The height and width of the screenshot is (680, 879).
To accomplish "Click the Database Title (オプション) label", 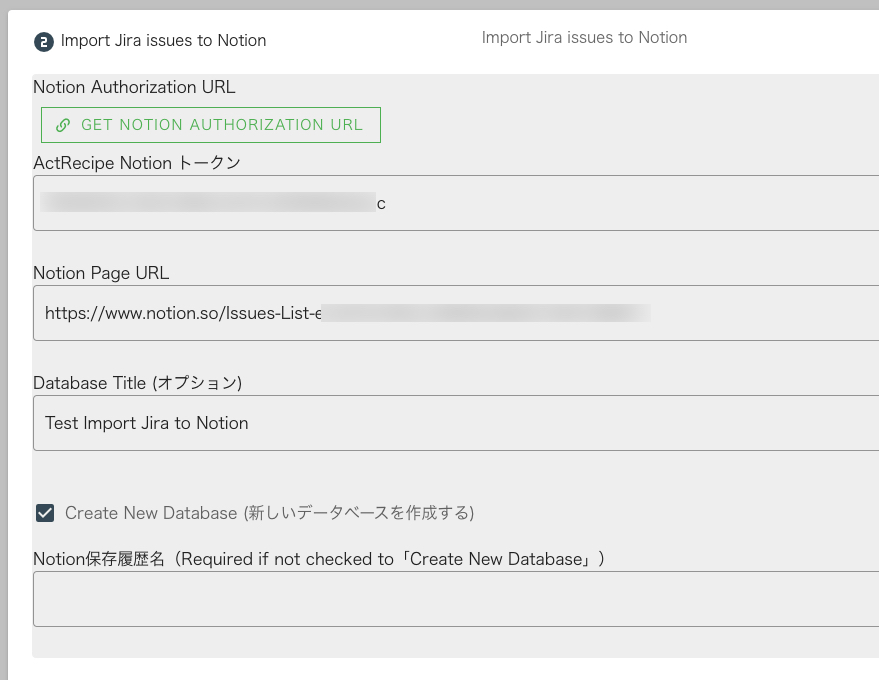I will [x=138, y=383].
